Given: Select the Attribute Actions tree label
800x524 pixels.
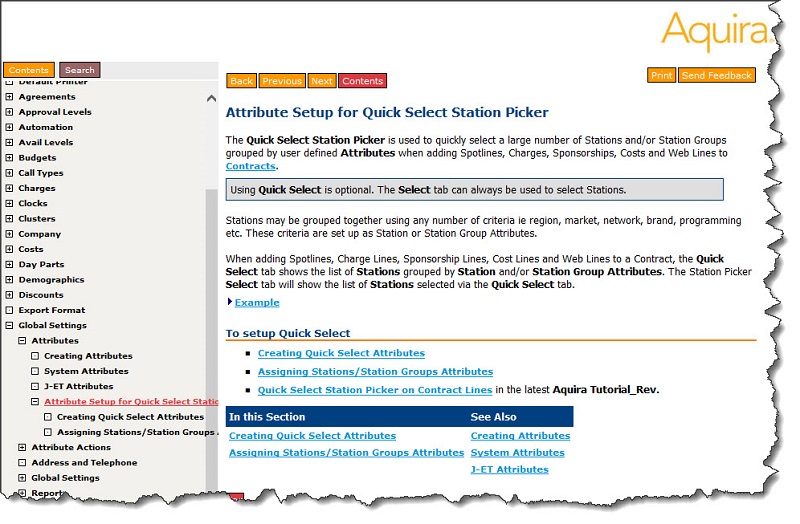Looking at the screenshot, I should [x=71, y=447].
